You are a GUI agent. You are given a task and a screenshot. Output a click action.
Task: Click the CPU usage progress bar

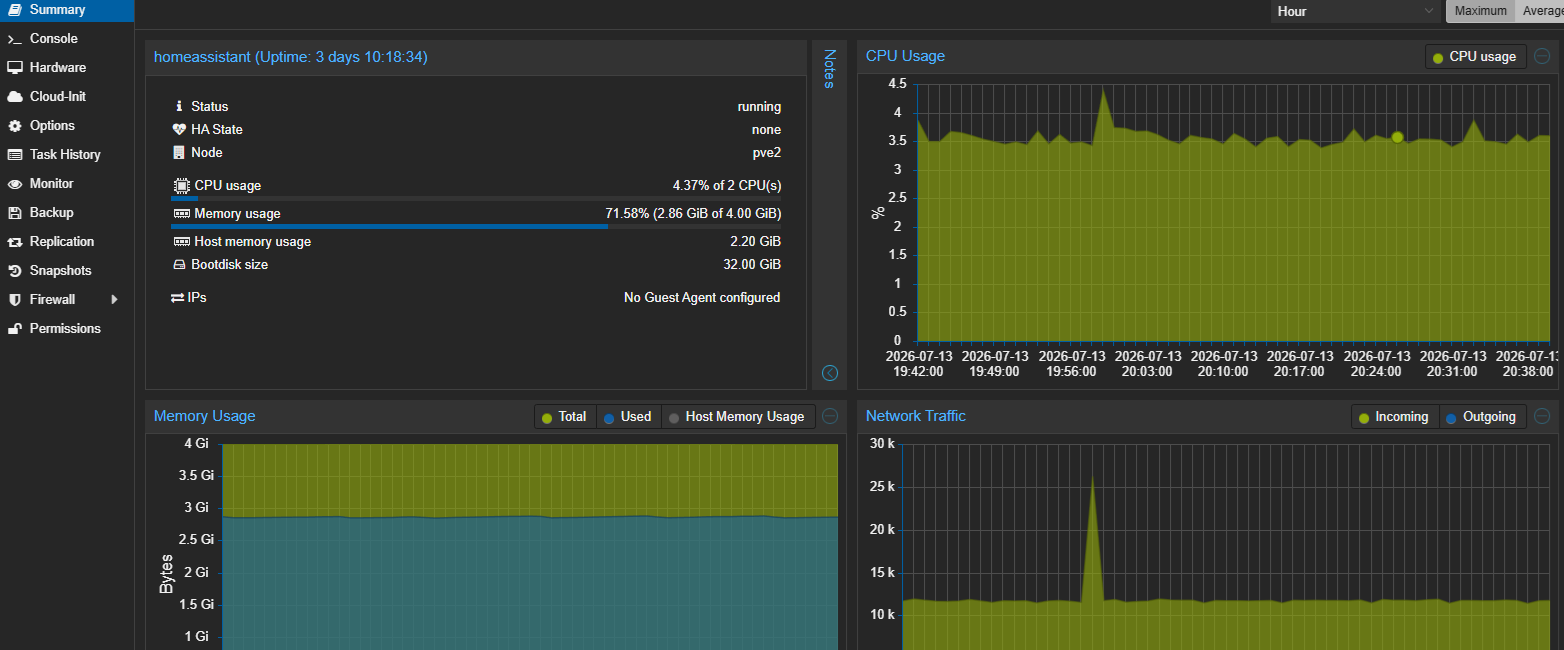476,199
